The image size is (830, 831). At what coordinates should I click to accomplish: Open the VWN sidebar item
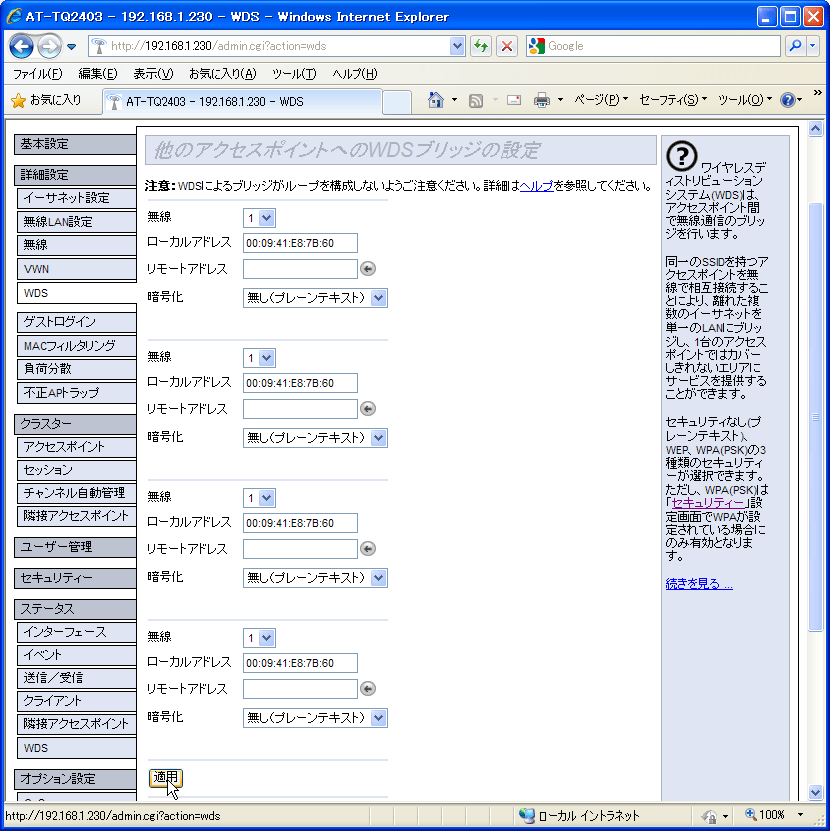pyautogui.click(x=77, y=269)
